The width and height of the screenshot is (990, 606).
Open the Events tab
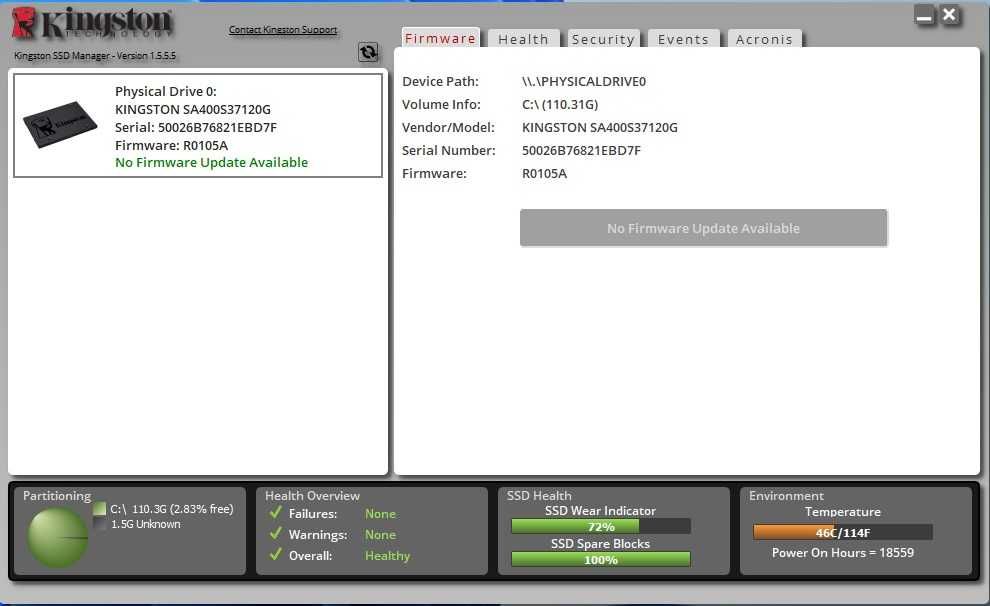tap(683, 39)
